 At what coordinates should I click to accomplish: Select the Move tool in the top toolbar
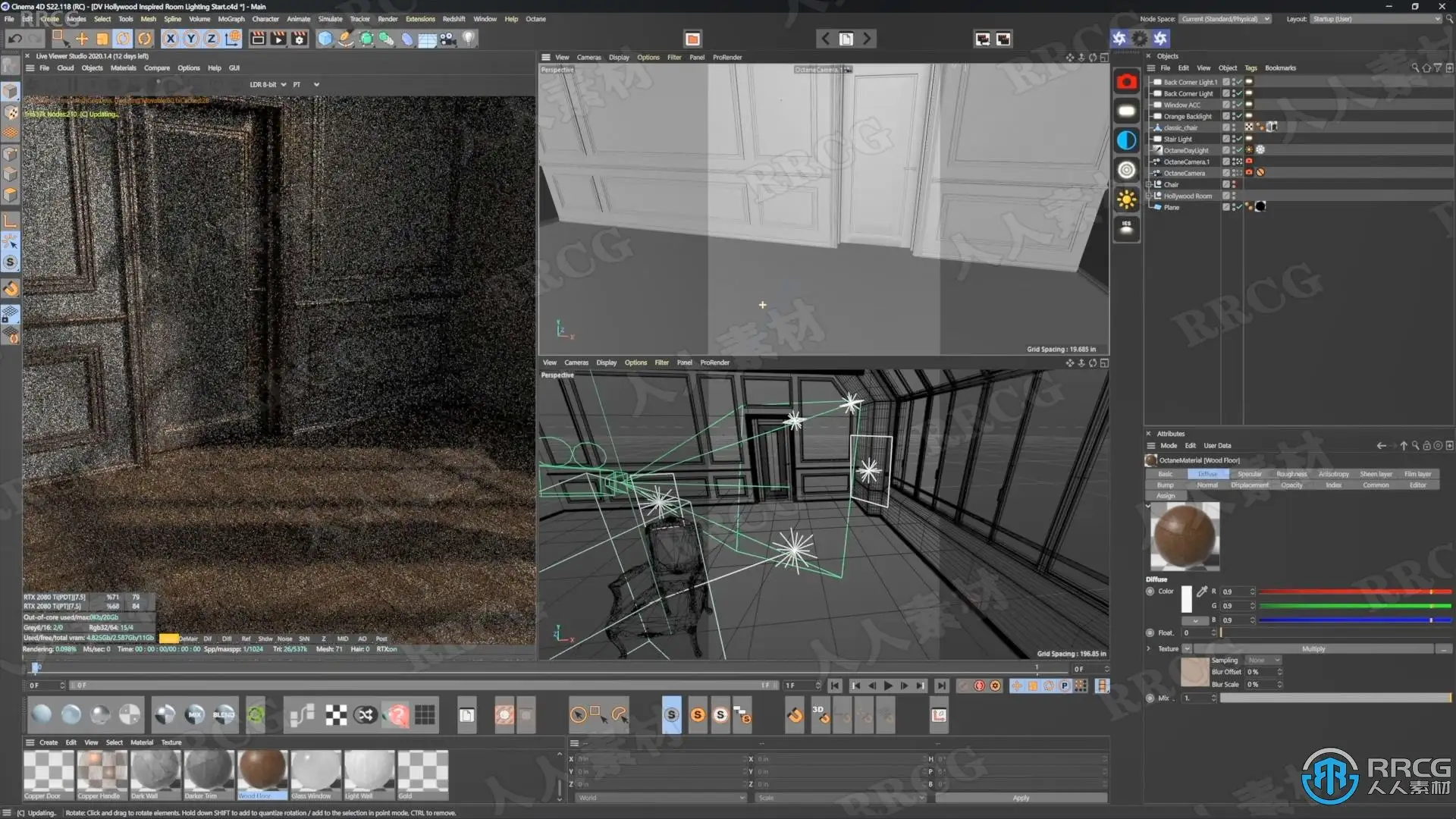[x=82, y=39]
